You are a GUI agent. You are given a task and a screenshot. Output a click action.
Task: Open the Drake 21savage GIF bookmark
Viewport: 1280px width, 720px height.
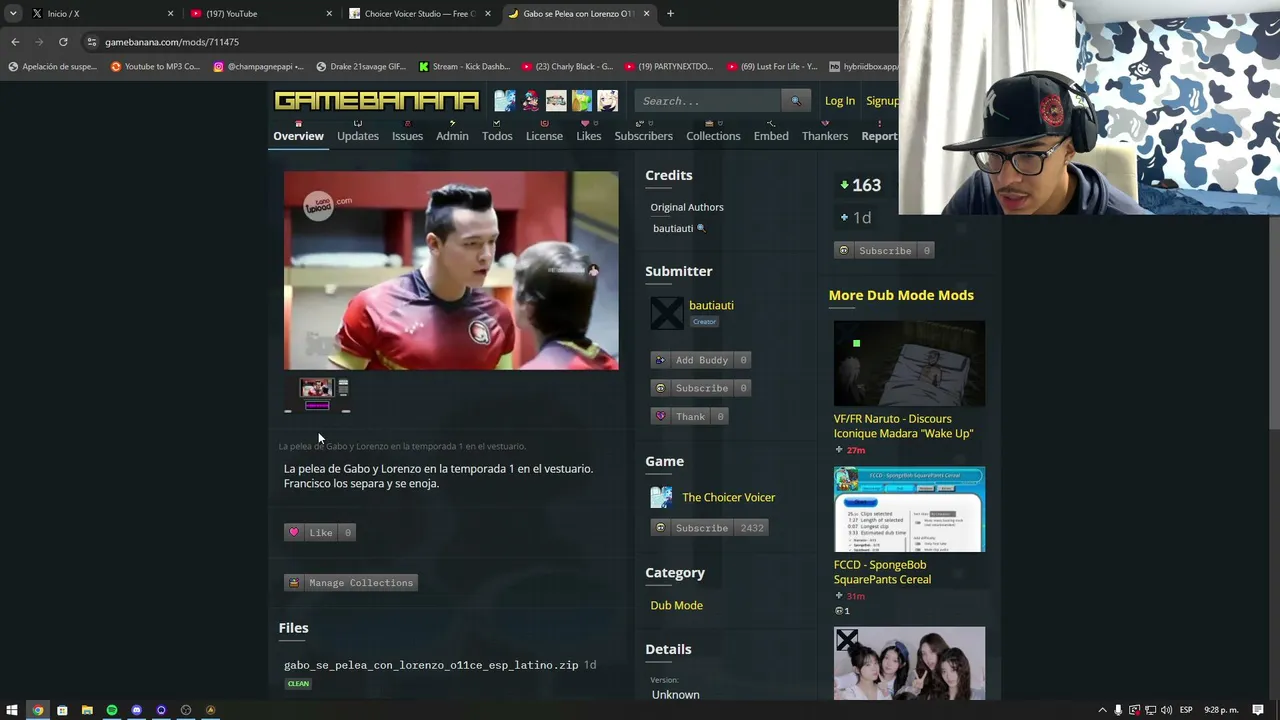[360, 67]
